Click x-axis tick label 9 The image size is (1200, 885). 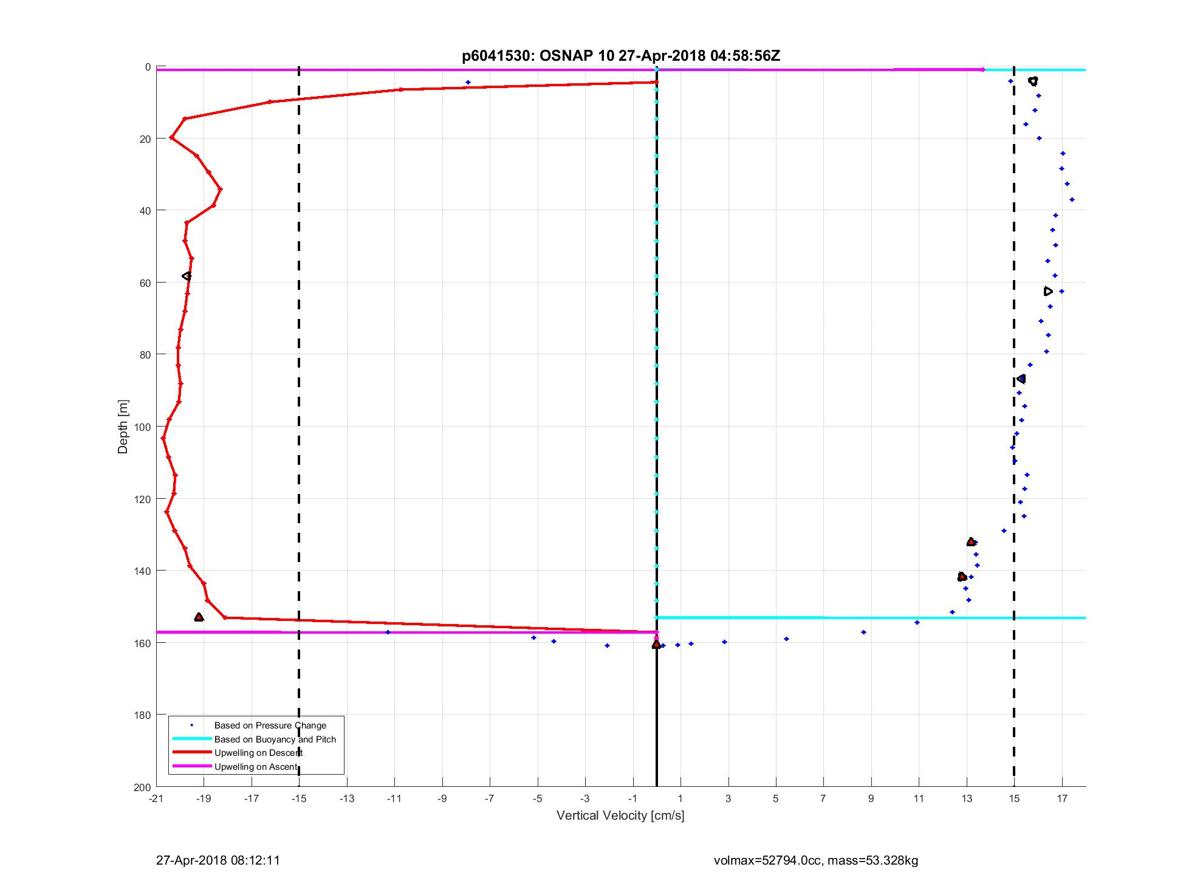pyautogui.click(x=871, y=798)
